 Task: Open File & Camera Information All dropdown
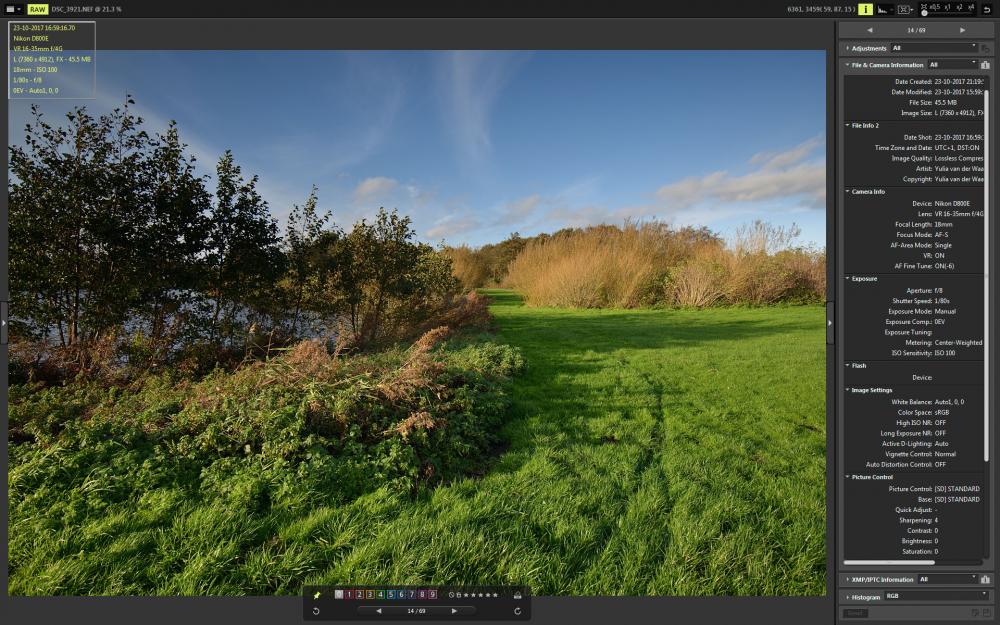[952, 64]
